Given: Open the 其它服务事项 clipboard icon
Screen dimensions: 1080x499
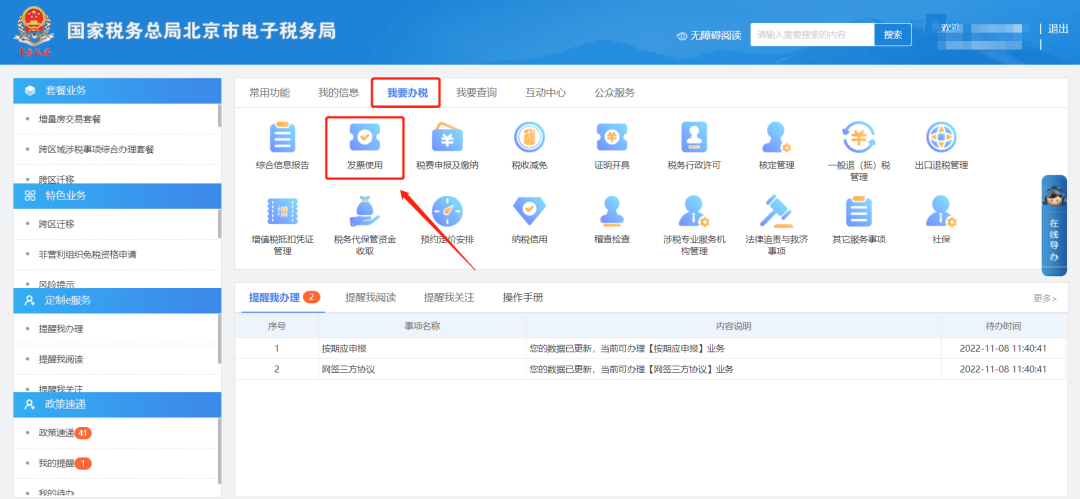Looking at the screenshot, I should 859,212.
